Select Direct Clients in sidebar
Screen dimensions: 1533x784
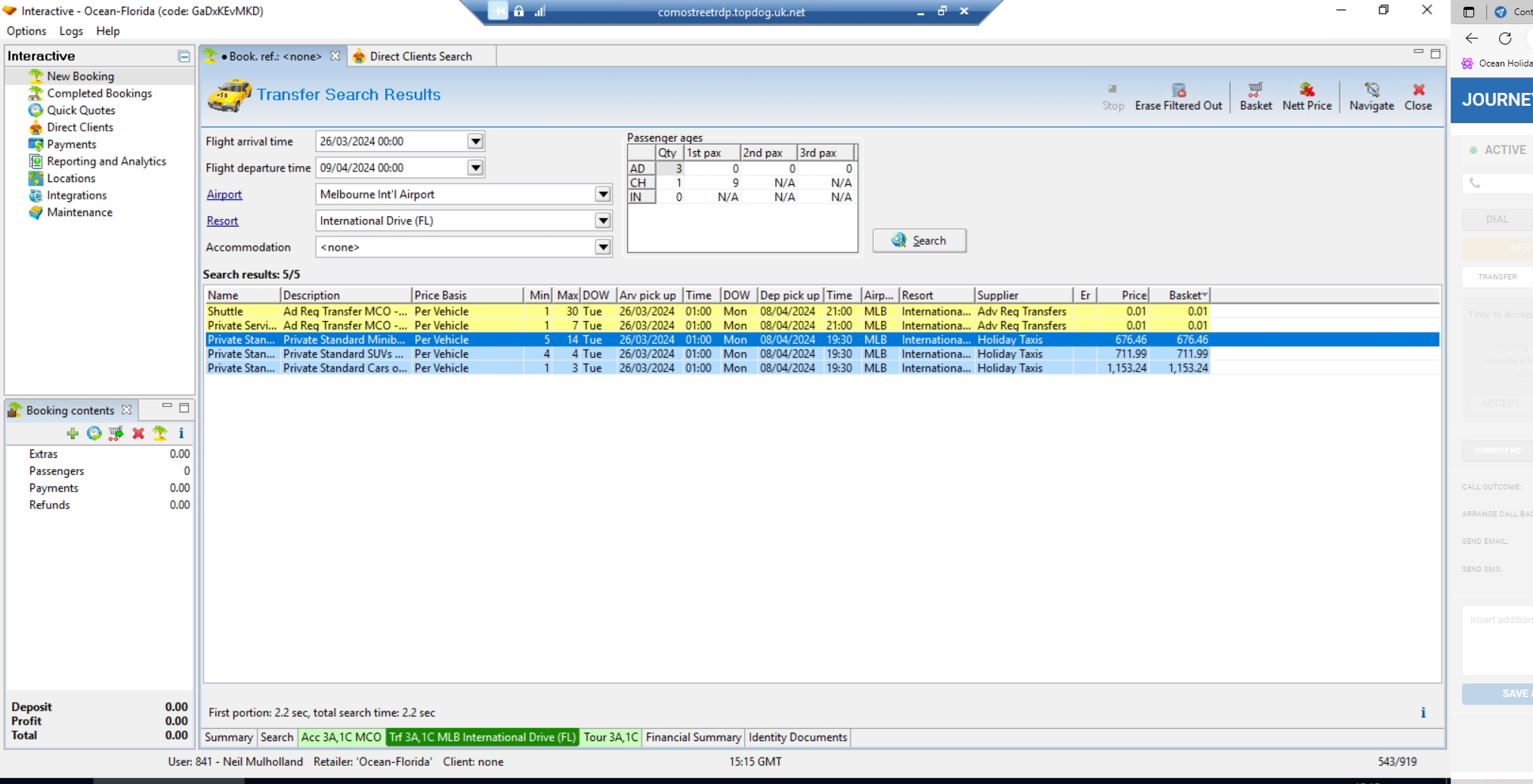coord(80,127)
